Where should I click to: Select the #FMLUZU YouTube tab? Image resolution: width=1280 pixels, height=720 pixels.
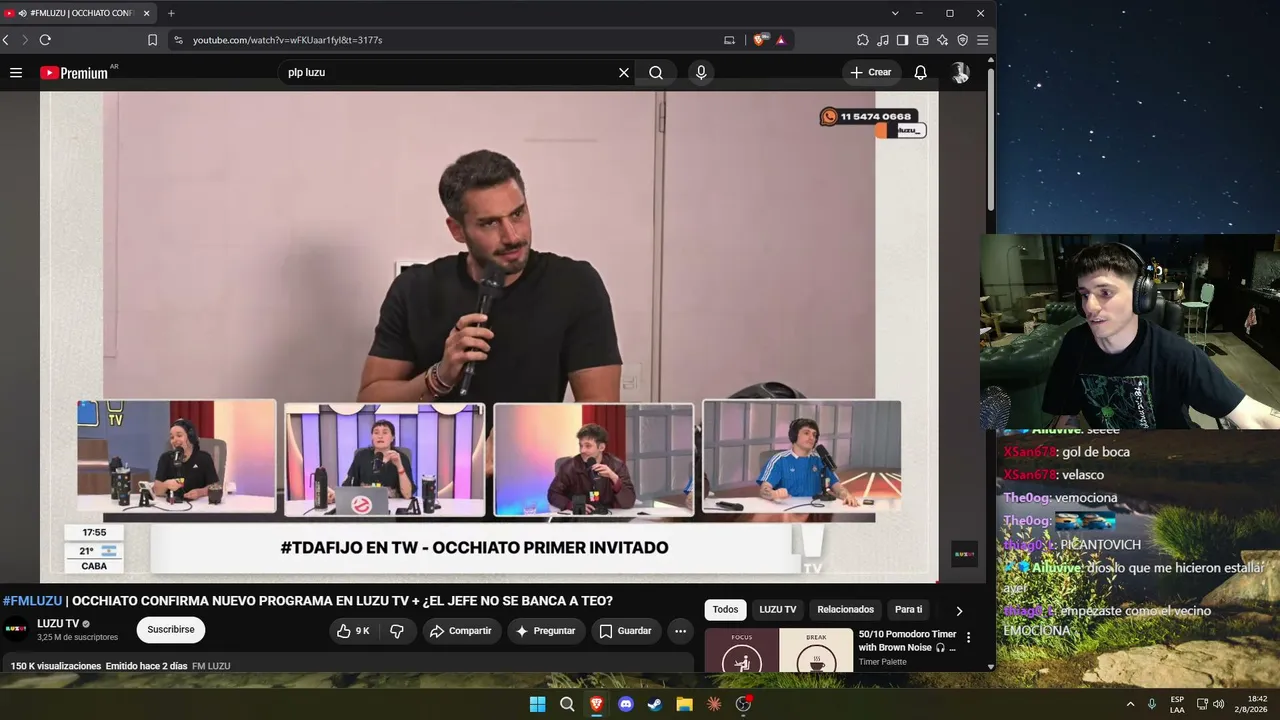pyautogui.click(x=78, y=13)
